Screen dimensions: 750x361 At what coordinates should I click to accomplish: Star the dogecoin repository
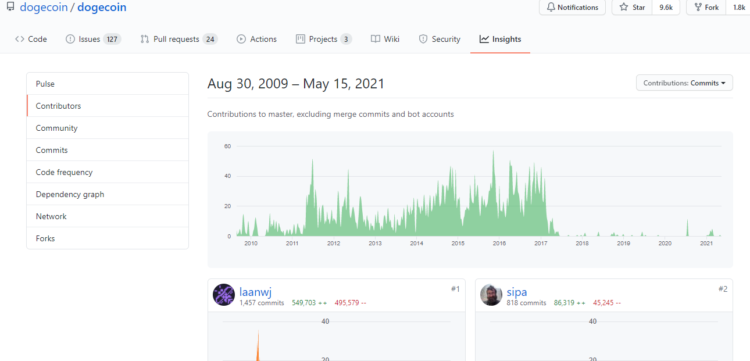click(x=633, y=8)
